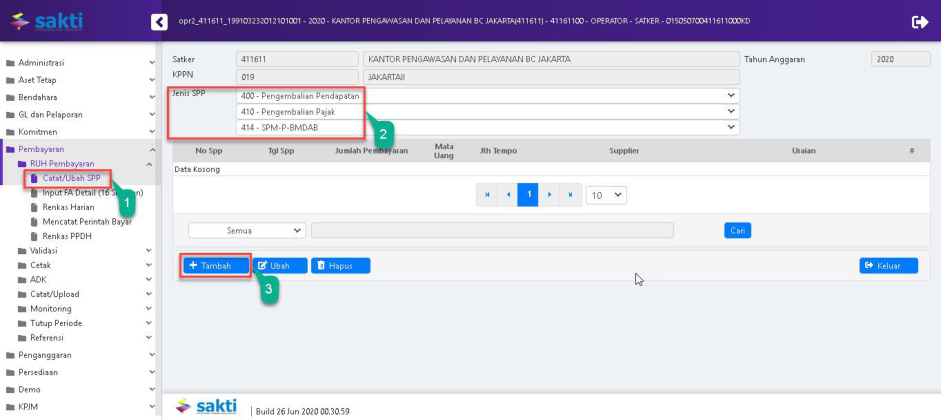Open the 414 - SPM-P-BMDAB dropdown
Viewport: 941px width, 420px height.
488,127
